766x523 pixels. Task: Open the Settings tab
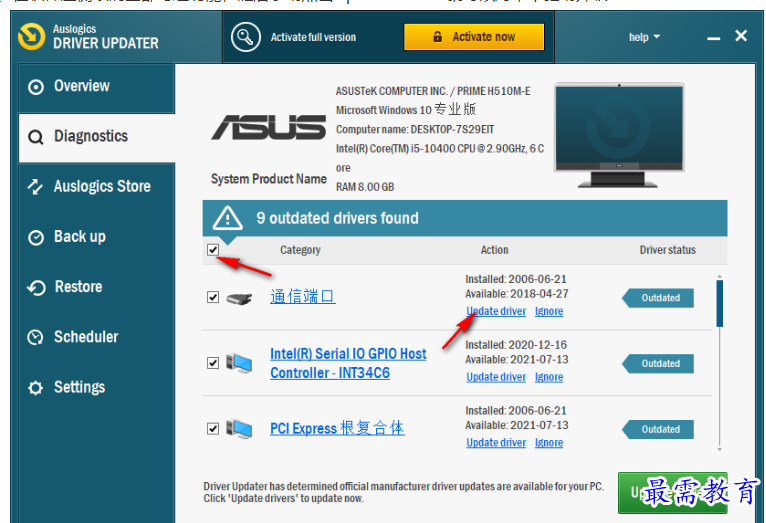pyautogui.click(x=97, y=388)
